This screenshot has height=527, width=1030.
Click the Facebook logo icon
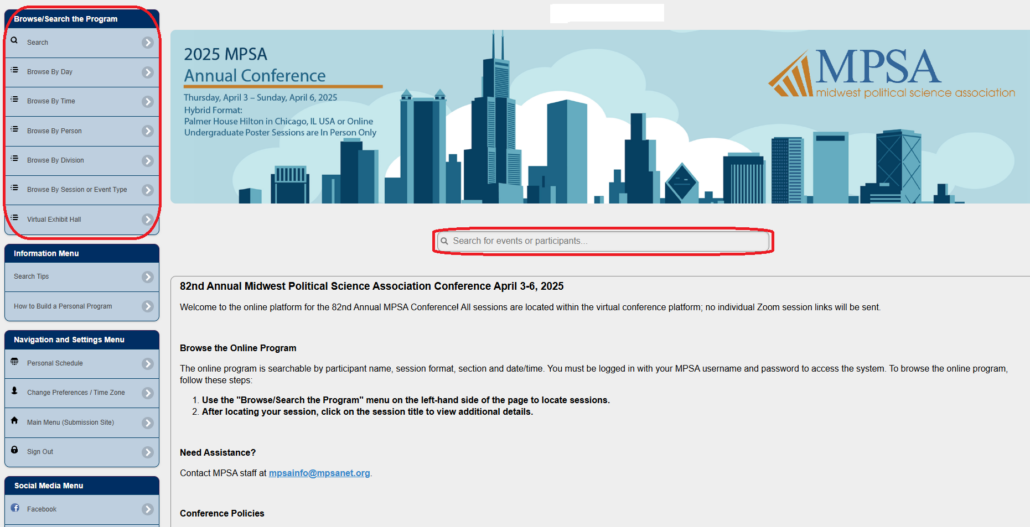(x=15, y=507)
